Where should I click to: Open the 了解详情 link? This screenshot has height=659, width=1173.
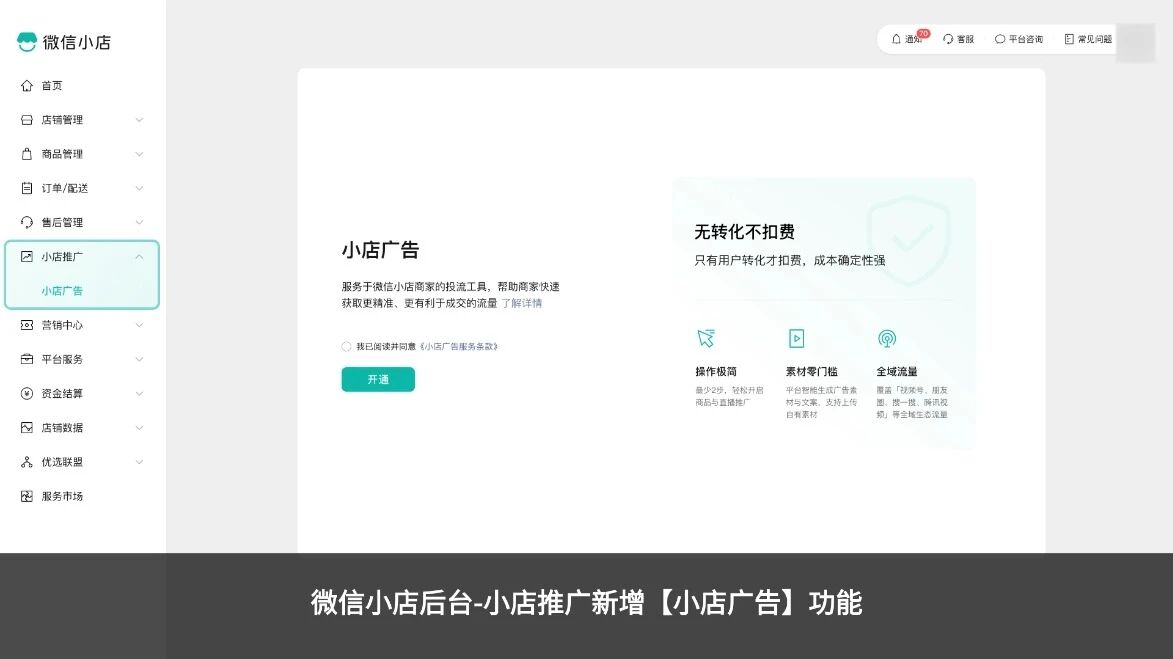(521, 303)
